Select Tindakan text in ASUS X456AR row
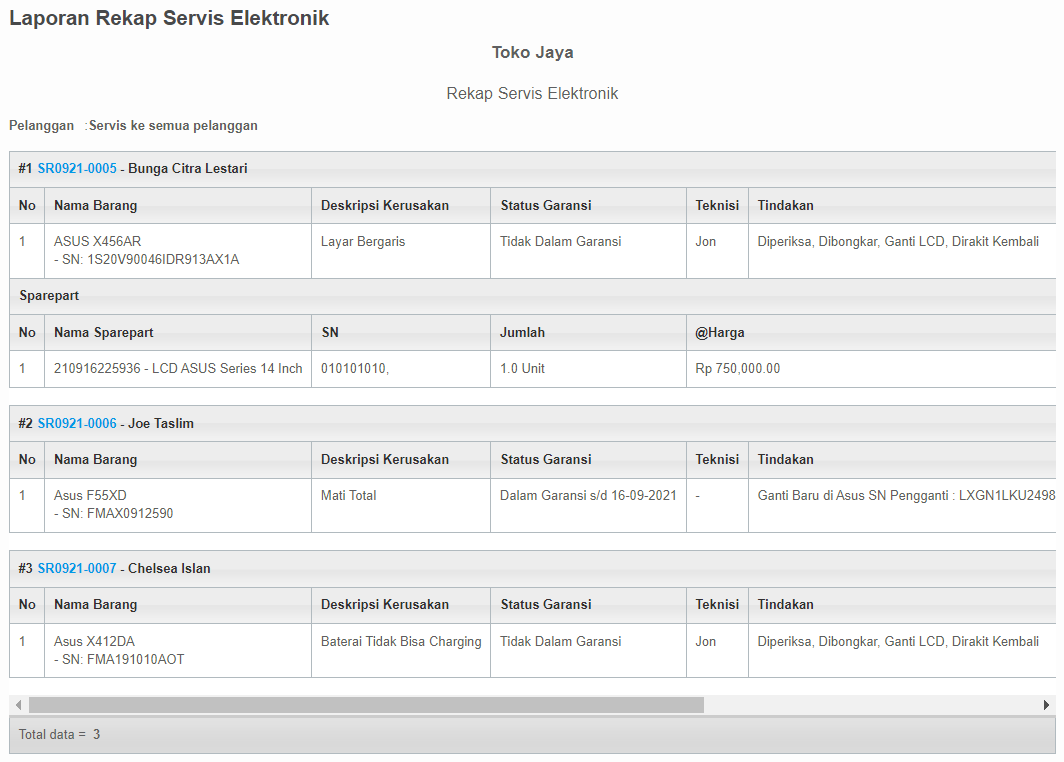Screen dimensions: 1064x762 [x=898, y=242]
